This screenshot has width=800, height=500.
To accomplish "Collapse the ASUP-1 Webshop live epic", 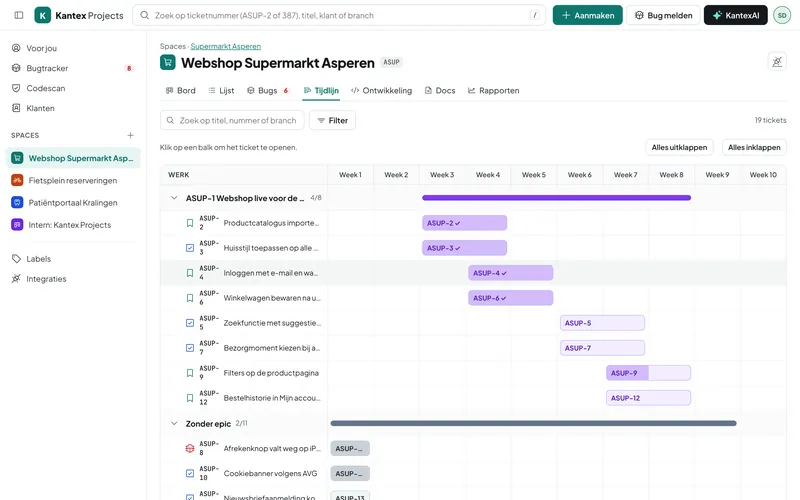I will pos(174,198).
